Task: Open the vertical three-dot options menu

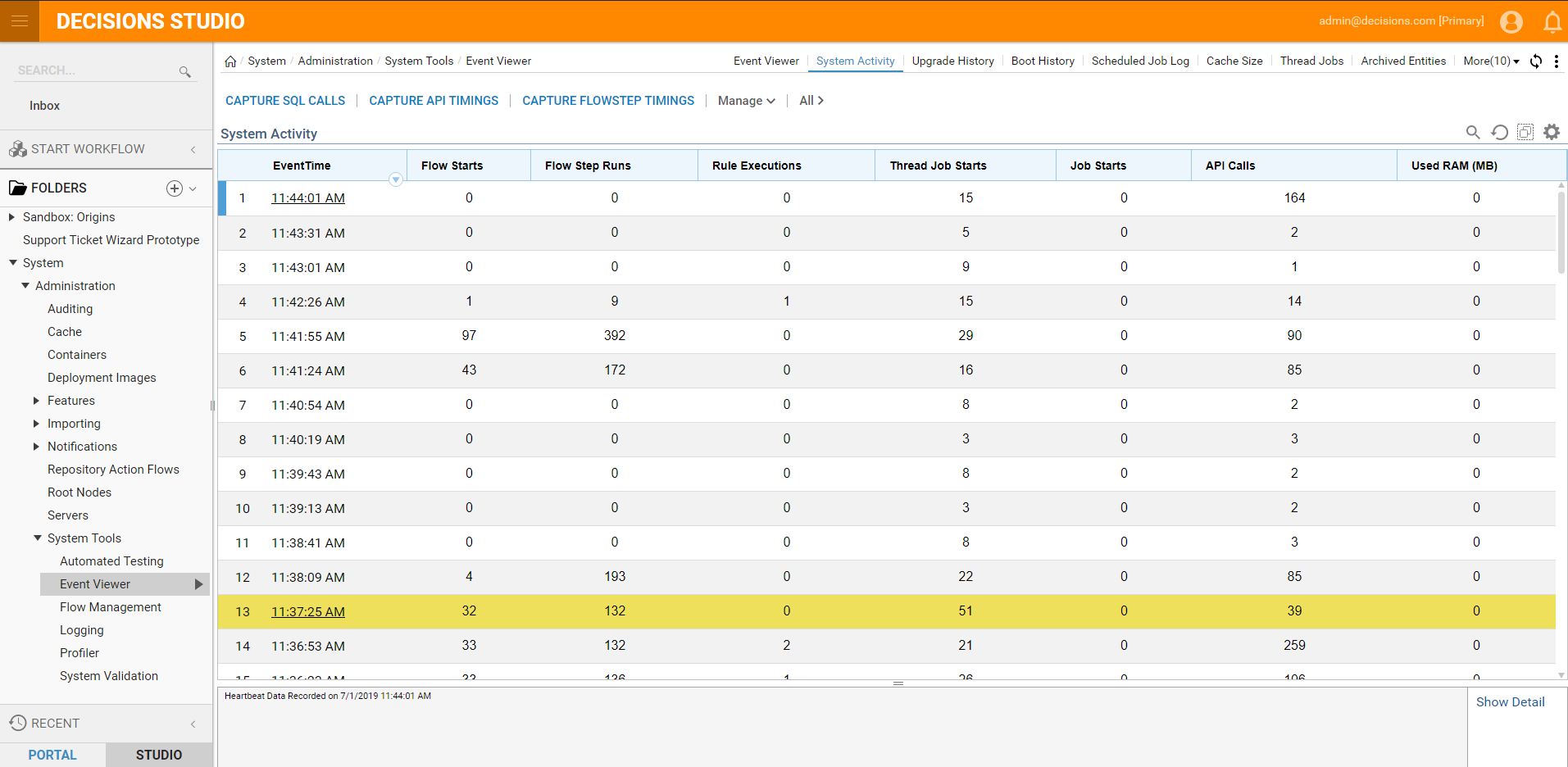Action: (x=1556, y=61)
